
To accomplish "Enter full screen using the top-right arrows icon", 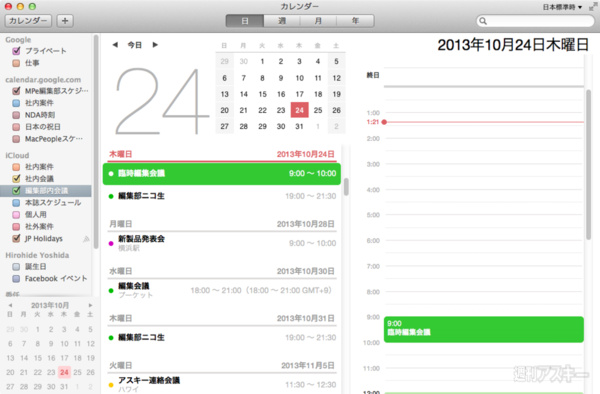I will (593, 6).
